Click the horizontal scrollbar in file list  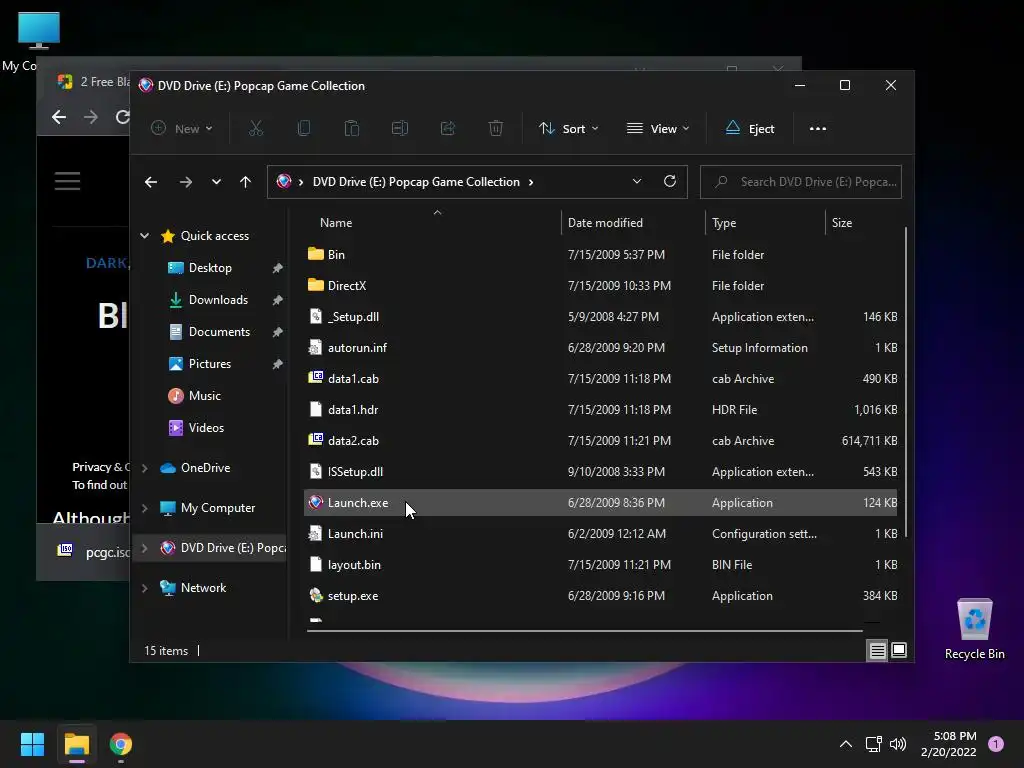coord(584,631)
